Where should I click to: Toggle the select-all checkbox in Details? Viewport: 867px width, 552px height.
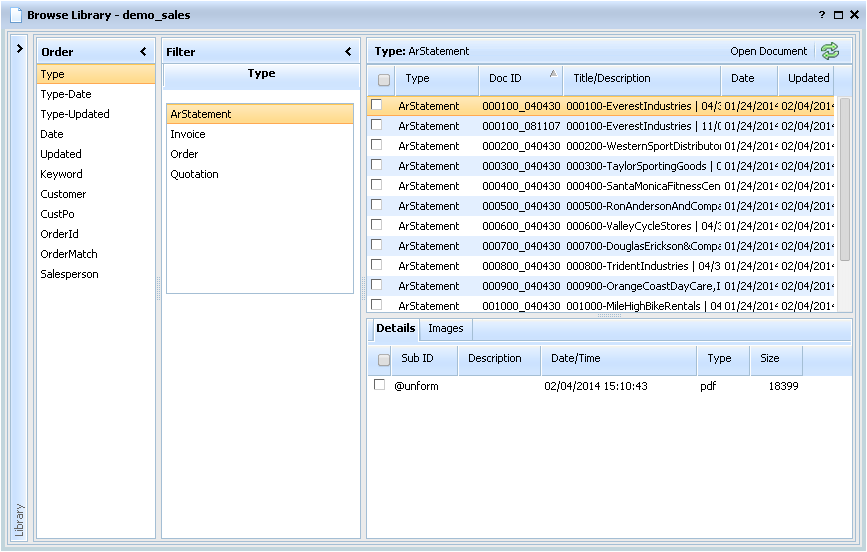pos(384,359)
